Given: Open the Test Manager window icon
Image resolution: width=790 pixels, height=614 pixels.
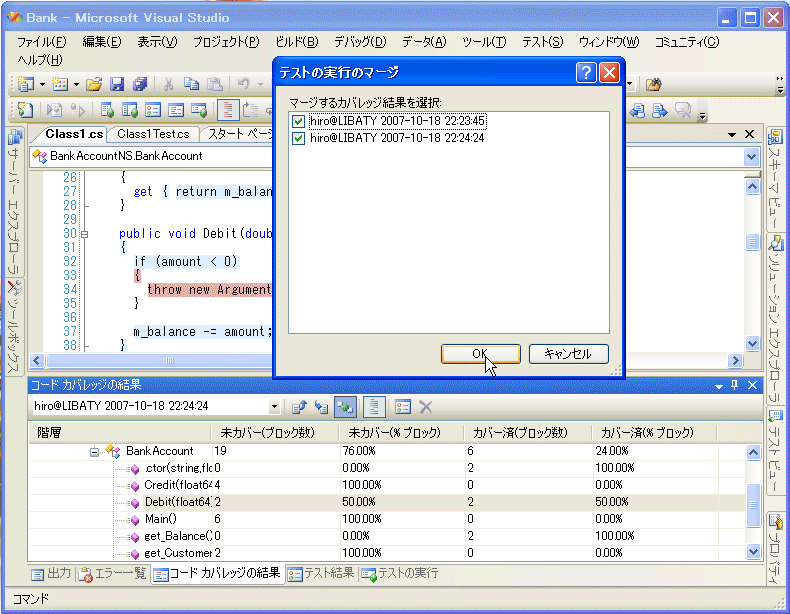Looking at the screenshot, I should [107, 110].
